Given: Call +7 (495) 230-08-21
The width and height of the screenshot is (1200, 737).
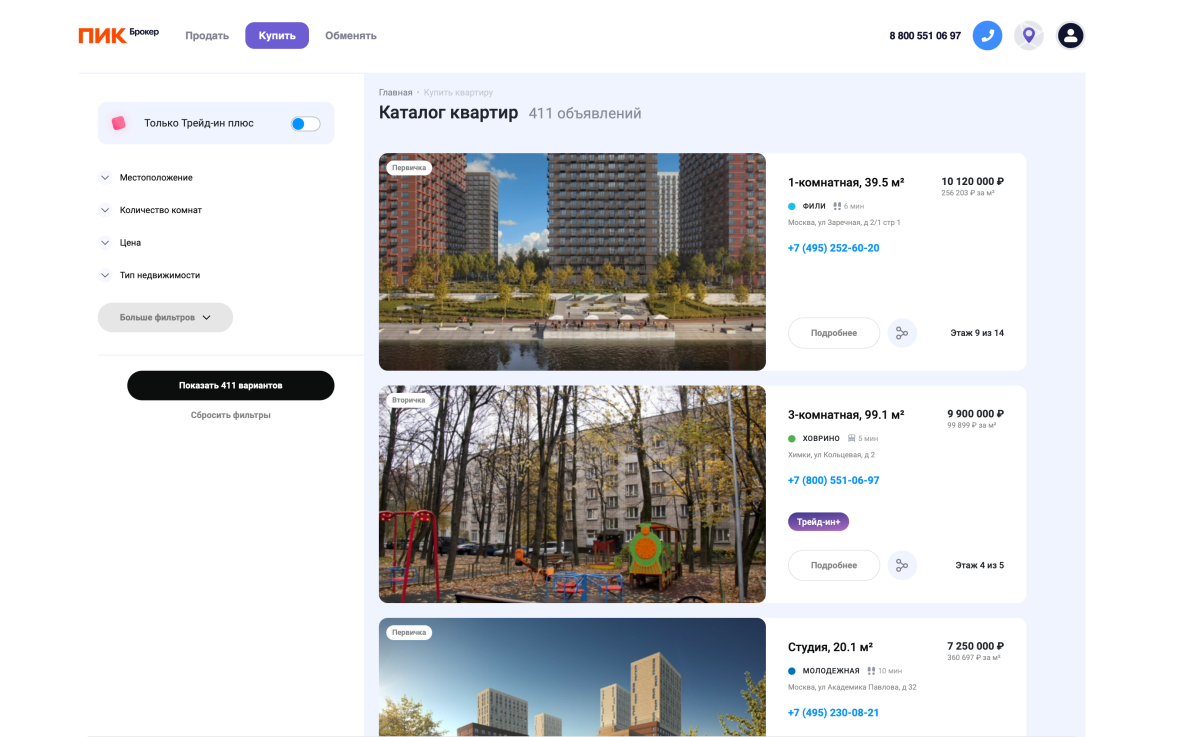Looking at the screenshot, I should click(x=833, y=713).
